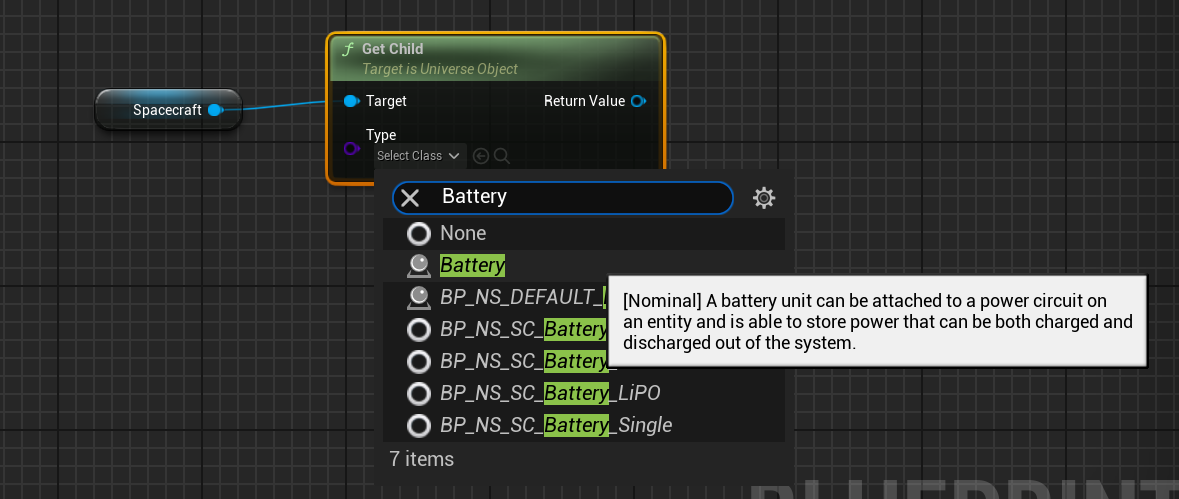Click the browse-to-asset magnifier icon
This screenshot has height=499, width=1179.
point(502,156)
